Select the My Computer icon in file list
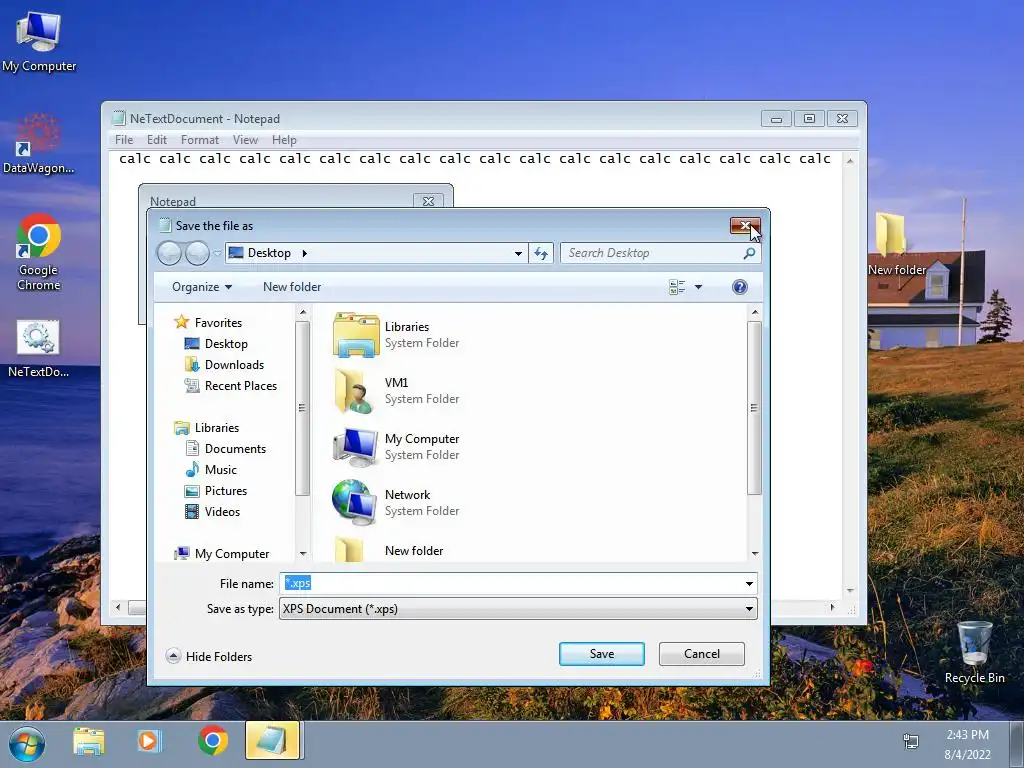This screenshot has width=1024, height=768. coord(356,447)
